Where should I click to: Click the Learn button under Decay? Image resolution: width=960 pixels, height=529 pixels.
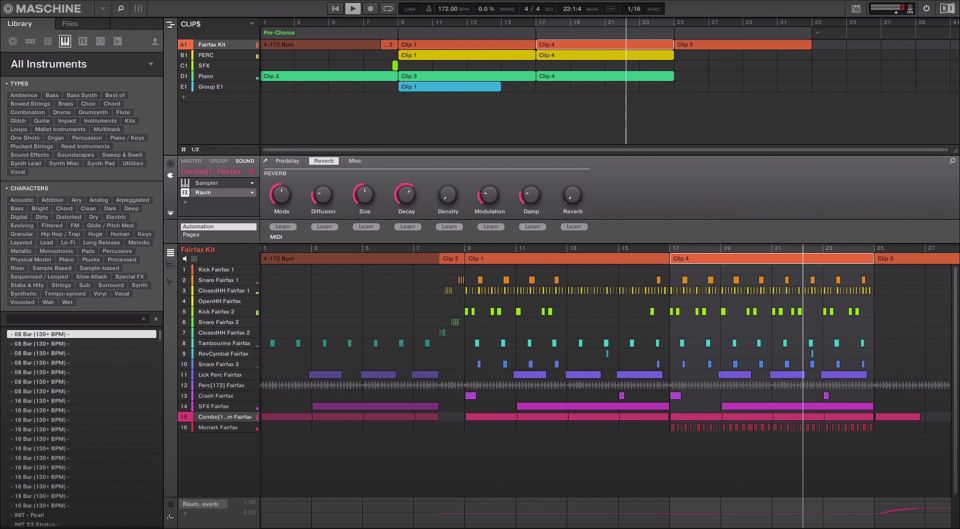[x=405, y=226]
